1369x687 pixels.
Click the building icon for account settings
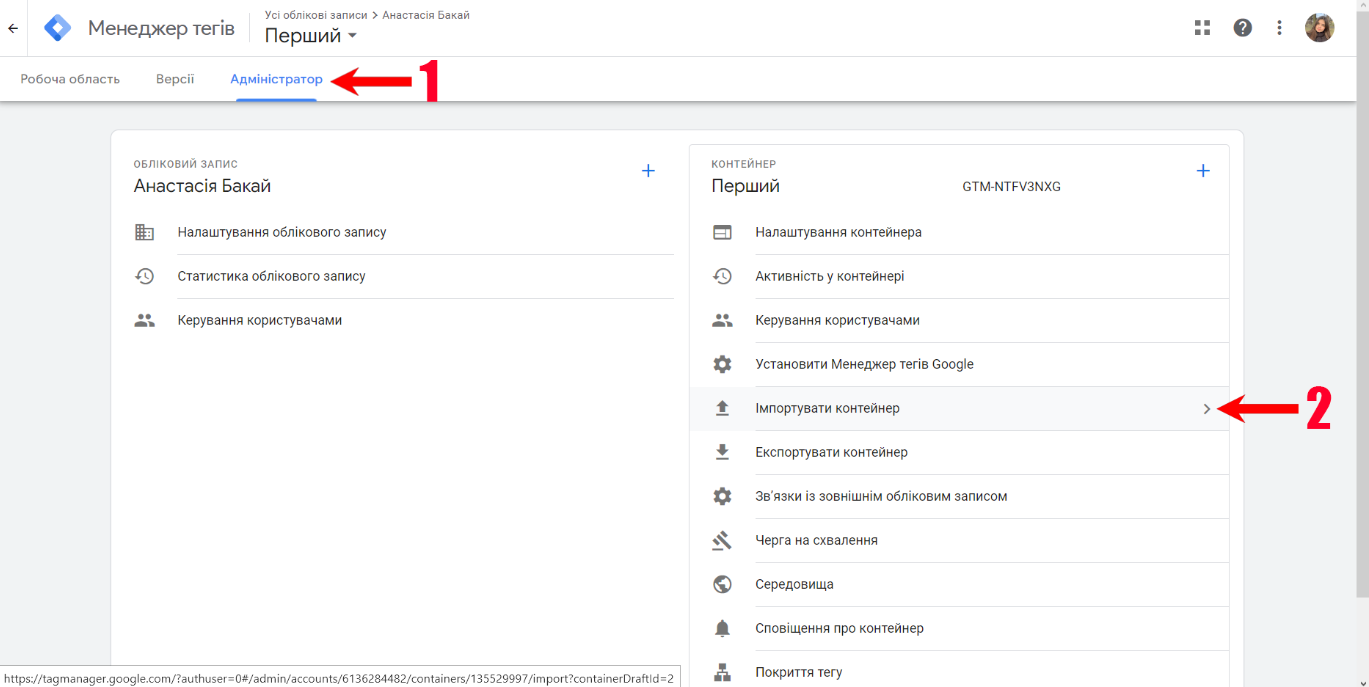coord(145,232)
